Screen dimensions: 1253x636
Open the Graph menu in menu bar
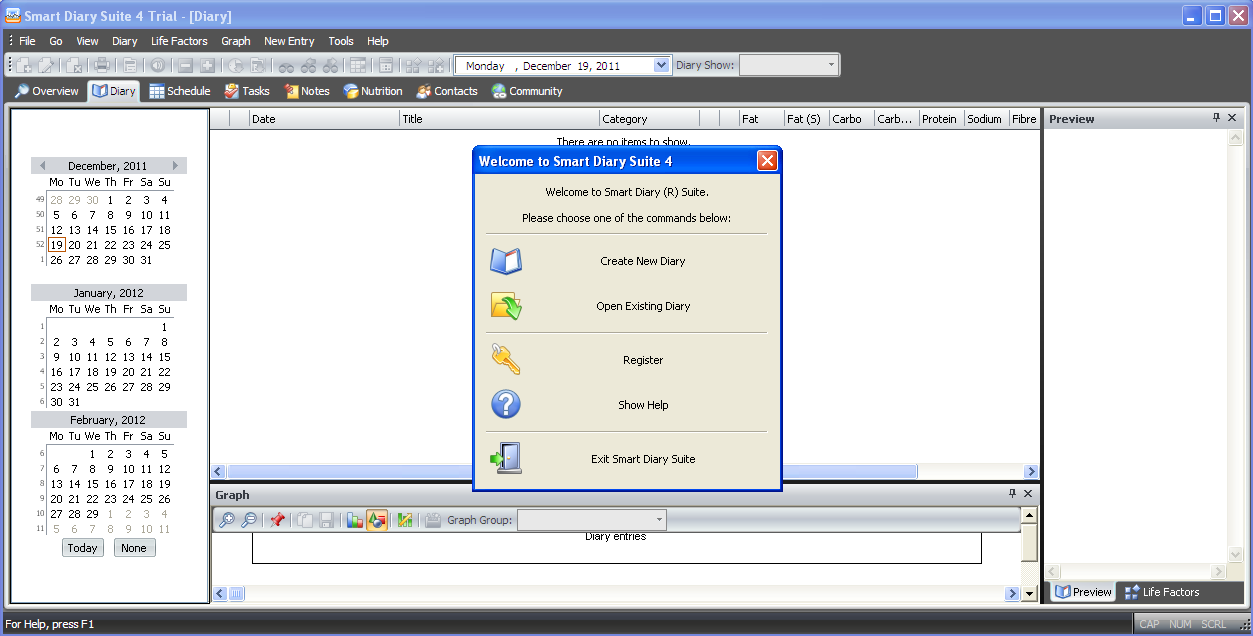pos(236,41)
